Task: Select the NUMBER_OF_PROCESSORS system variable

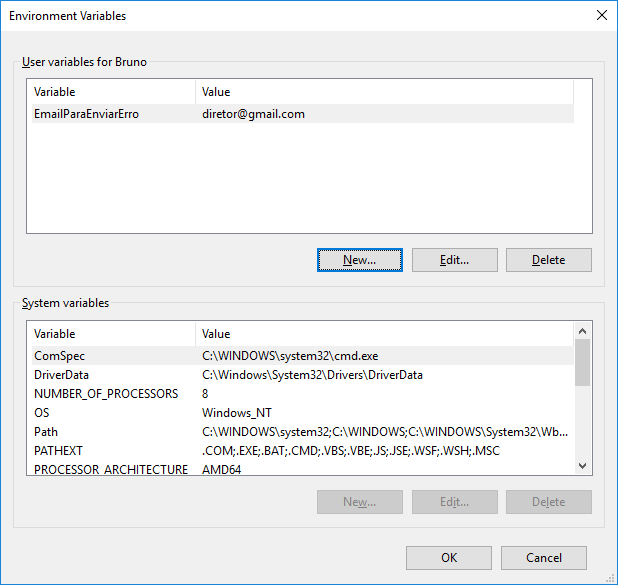Action: (x=303, y=393)
